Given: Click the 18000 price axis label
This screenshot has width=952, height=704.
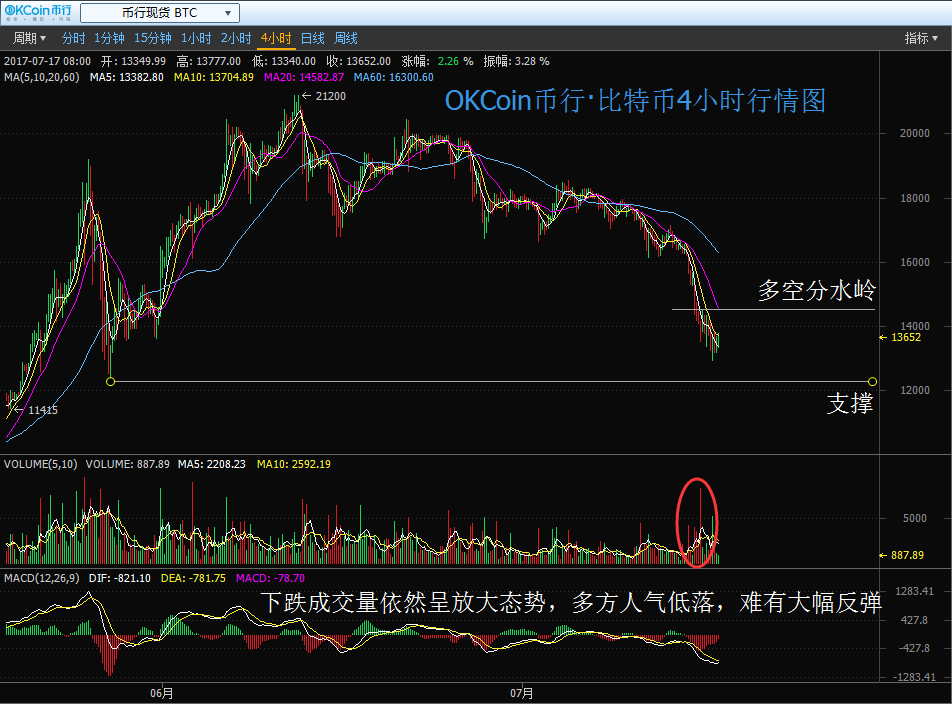Looking at the screenshot, I should tap(914, 198).
